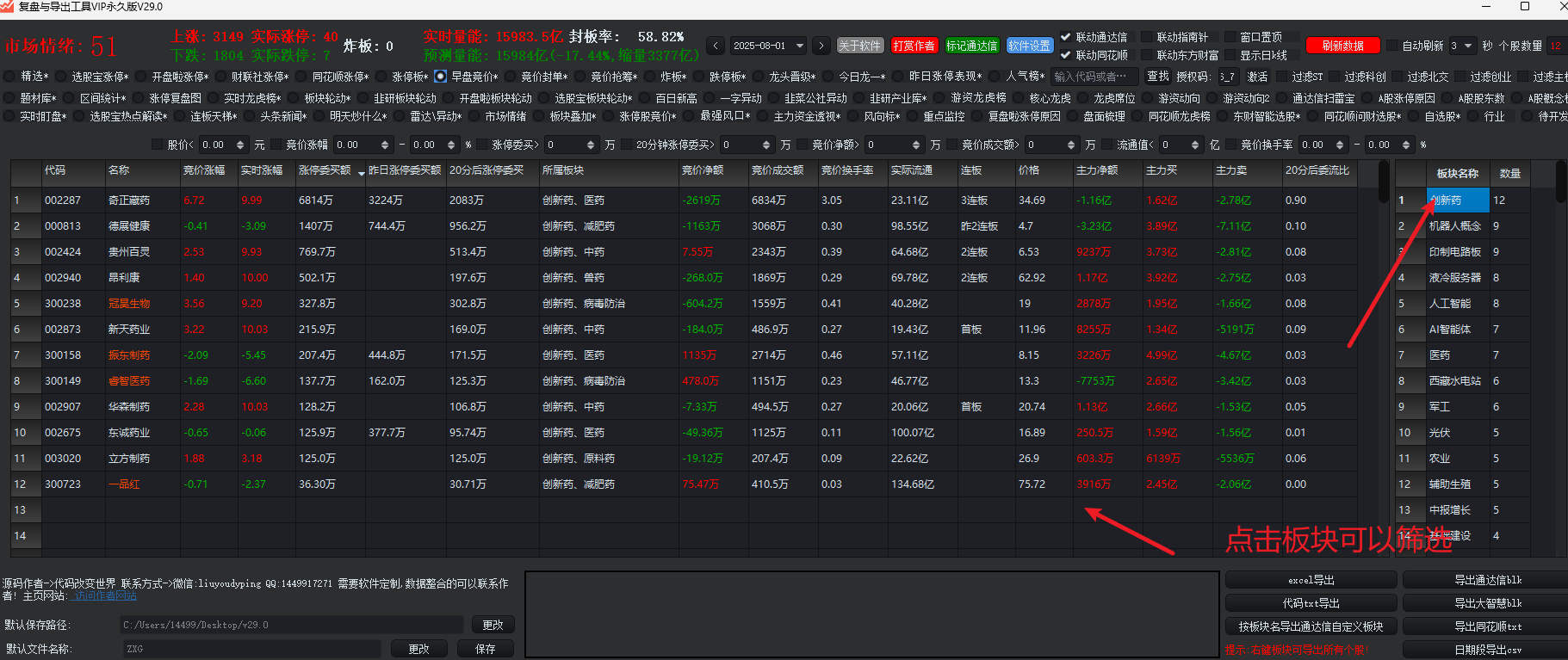Image resolution: width=1568 pixels, height=660 pixels.
Task: Select the 游资龙虎榜 radio option
Action: coord(940,98)
